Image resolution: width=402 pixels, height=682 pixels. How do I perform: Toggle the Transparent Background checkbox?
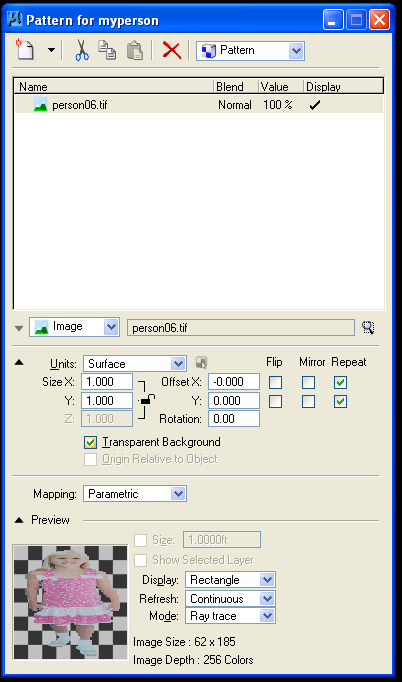[x=90, y=443]
